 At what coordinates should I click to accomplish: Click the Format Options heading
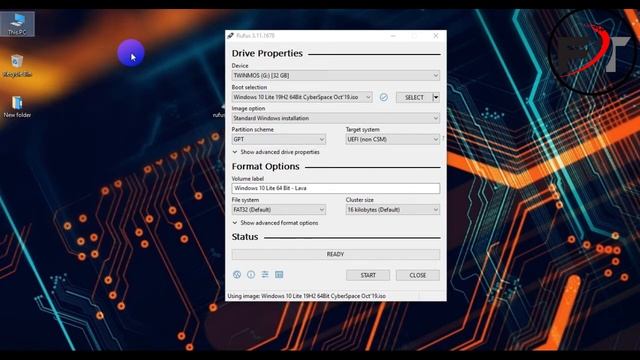[265, 167]
